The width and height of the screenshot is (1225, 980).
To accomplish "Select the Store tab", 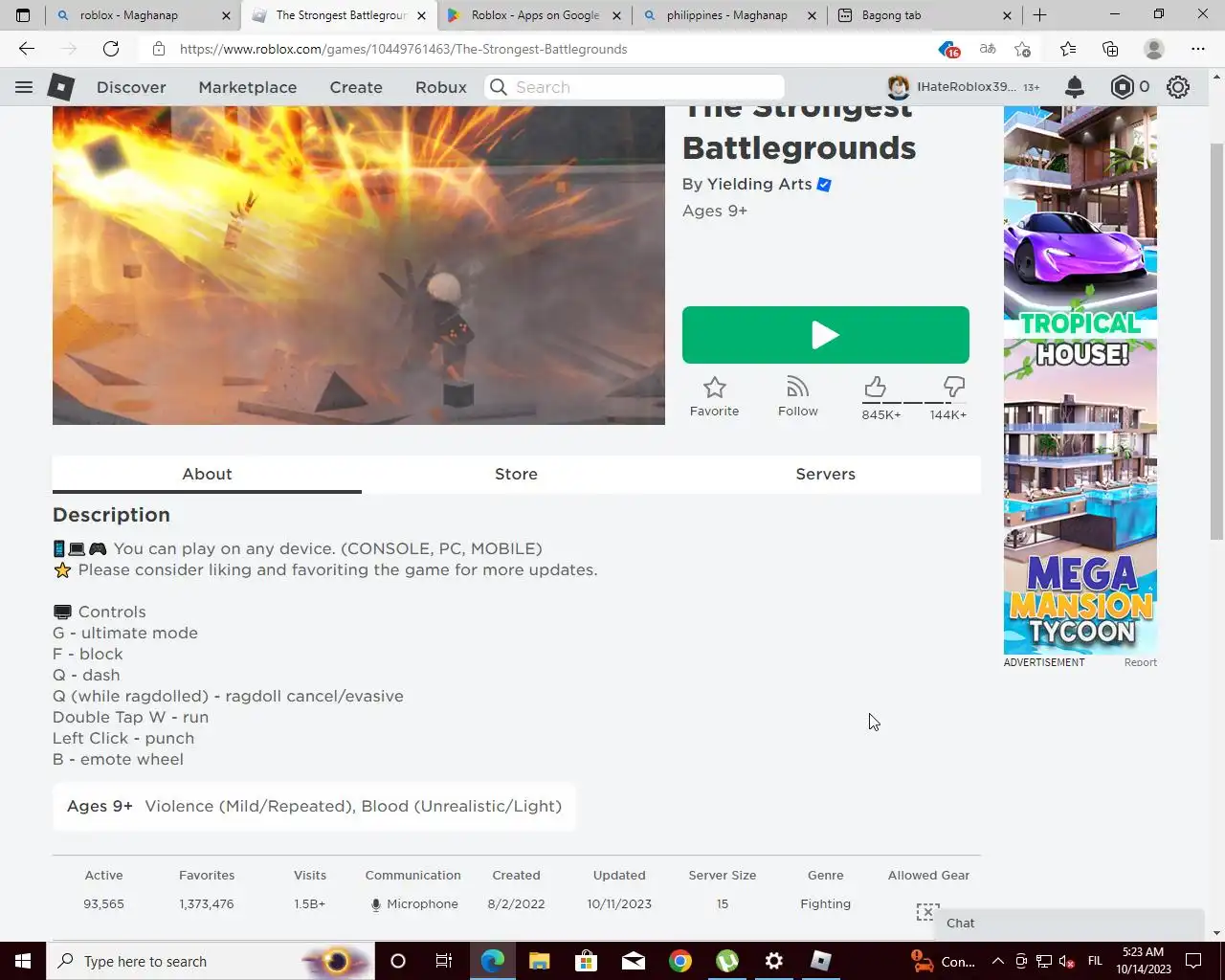I will pyautogui.click(x=516, y=474).
